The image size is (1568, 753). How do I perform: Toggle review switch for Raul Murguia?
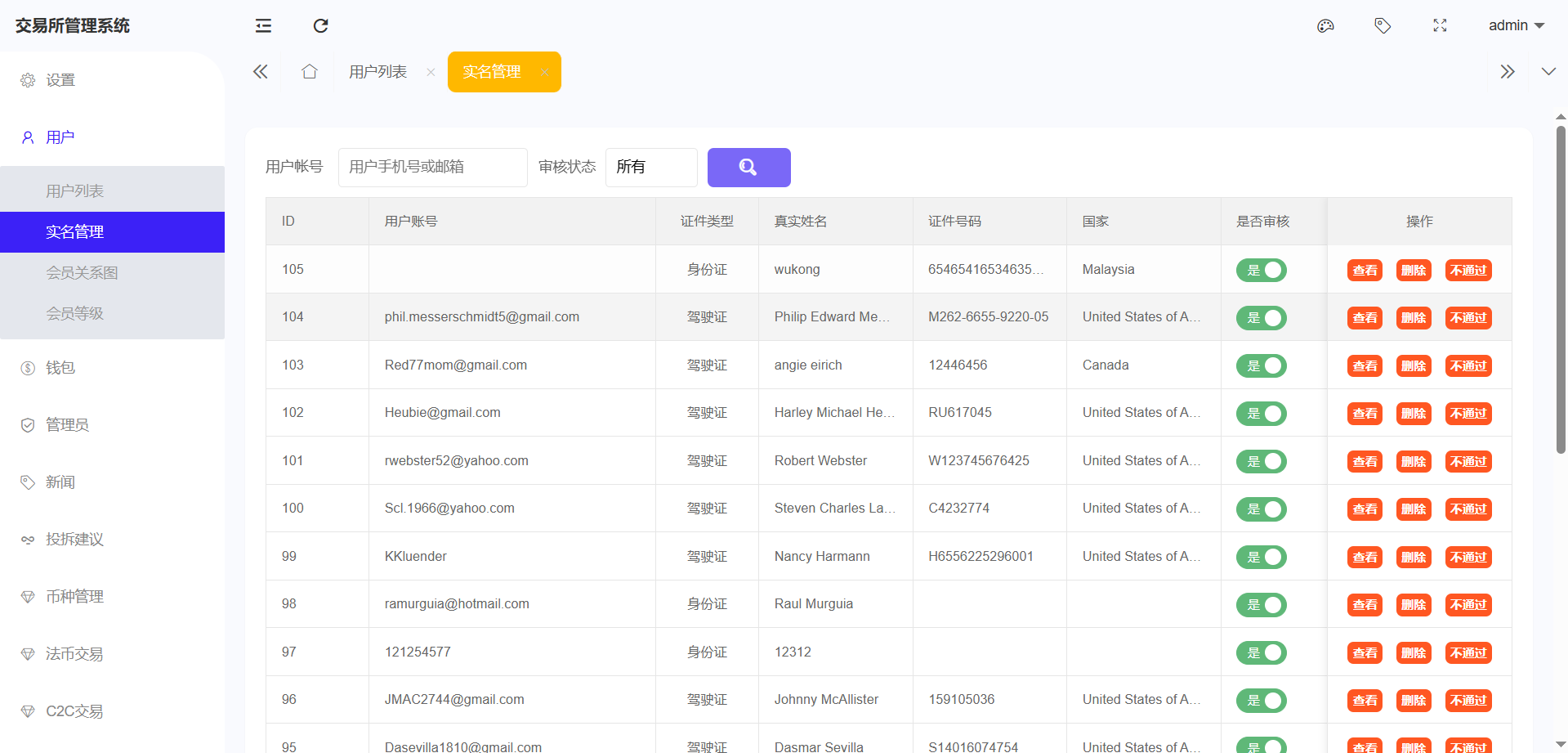pos(1261,605)
